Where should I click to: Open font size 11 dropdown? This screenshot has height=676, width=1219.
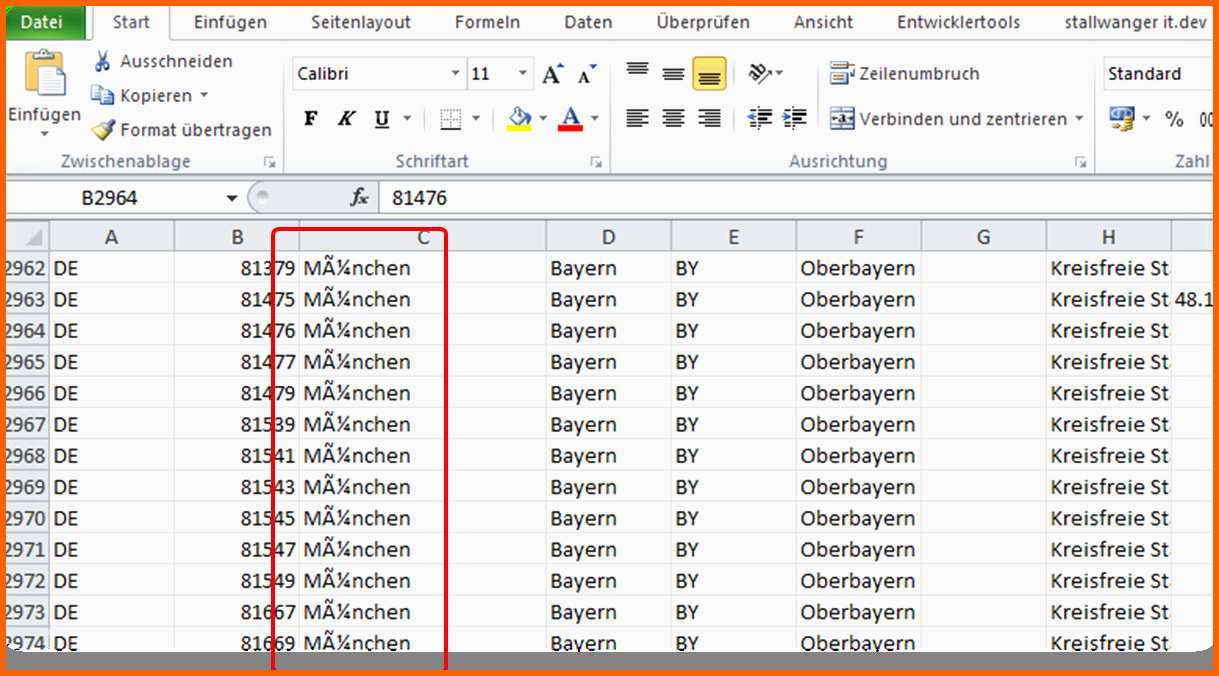pos(523,74)
